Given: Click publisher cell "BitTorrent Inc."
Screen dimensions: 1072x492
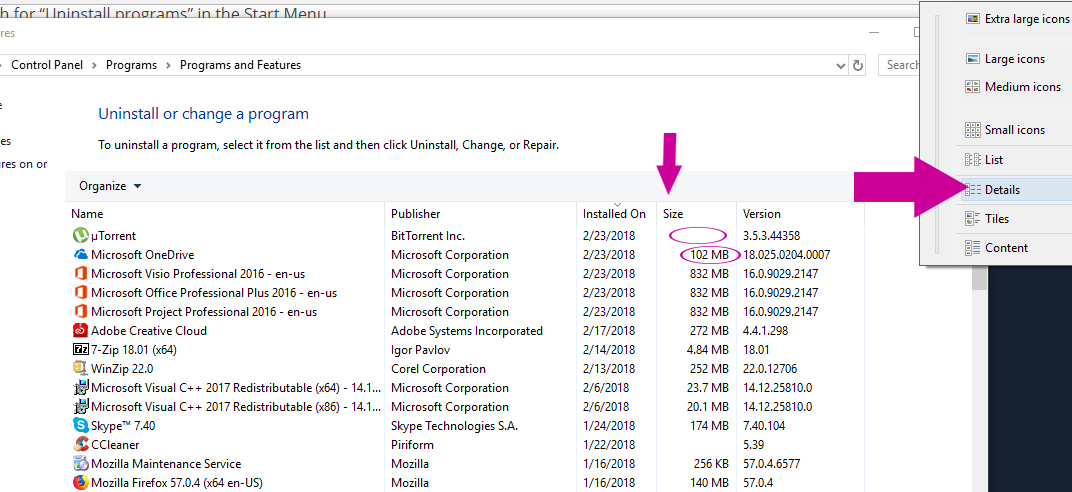Looking at the screenshot, I should tap(428, 236).
